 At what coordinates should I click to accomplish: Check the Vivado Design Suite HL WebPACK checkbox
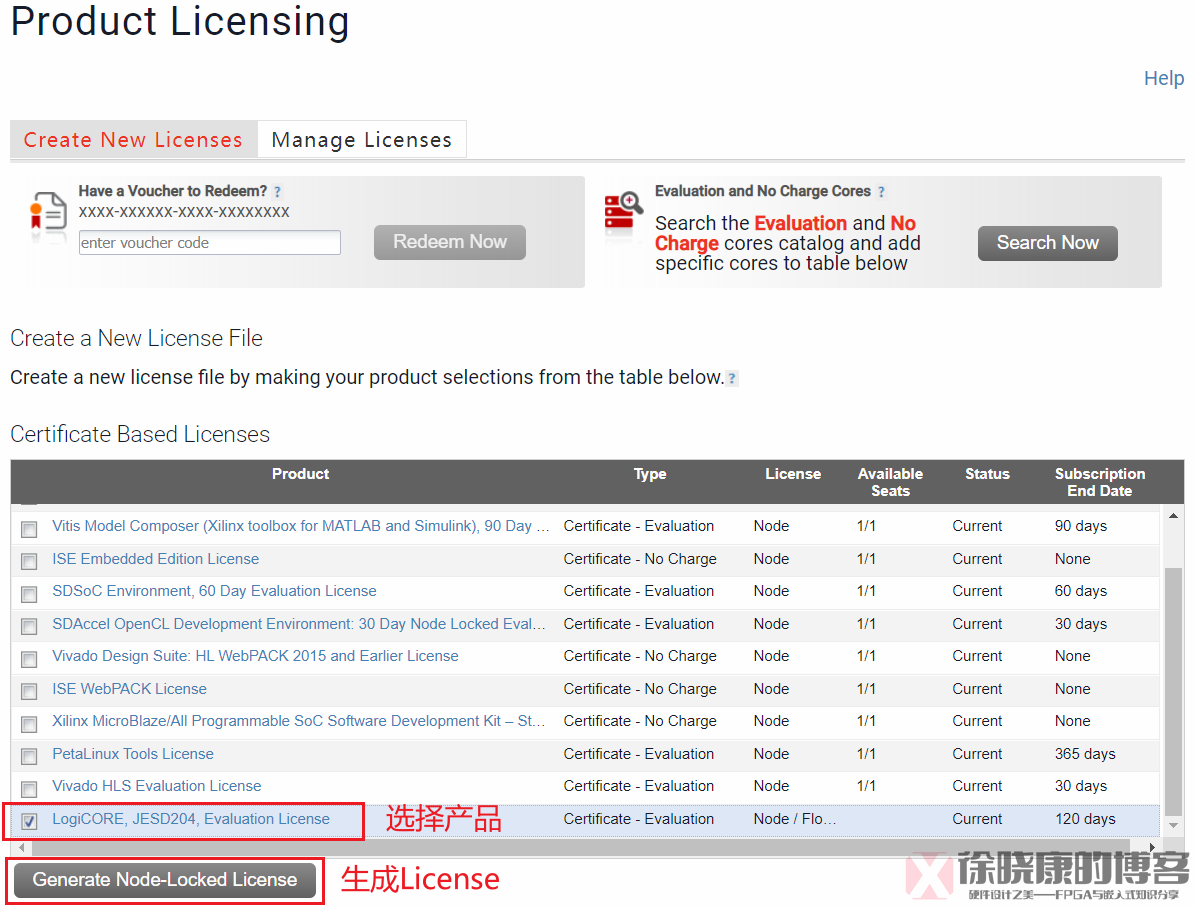tap(29, 658)
